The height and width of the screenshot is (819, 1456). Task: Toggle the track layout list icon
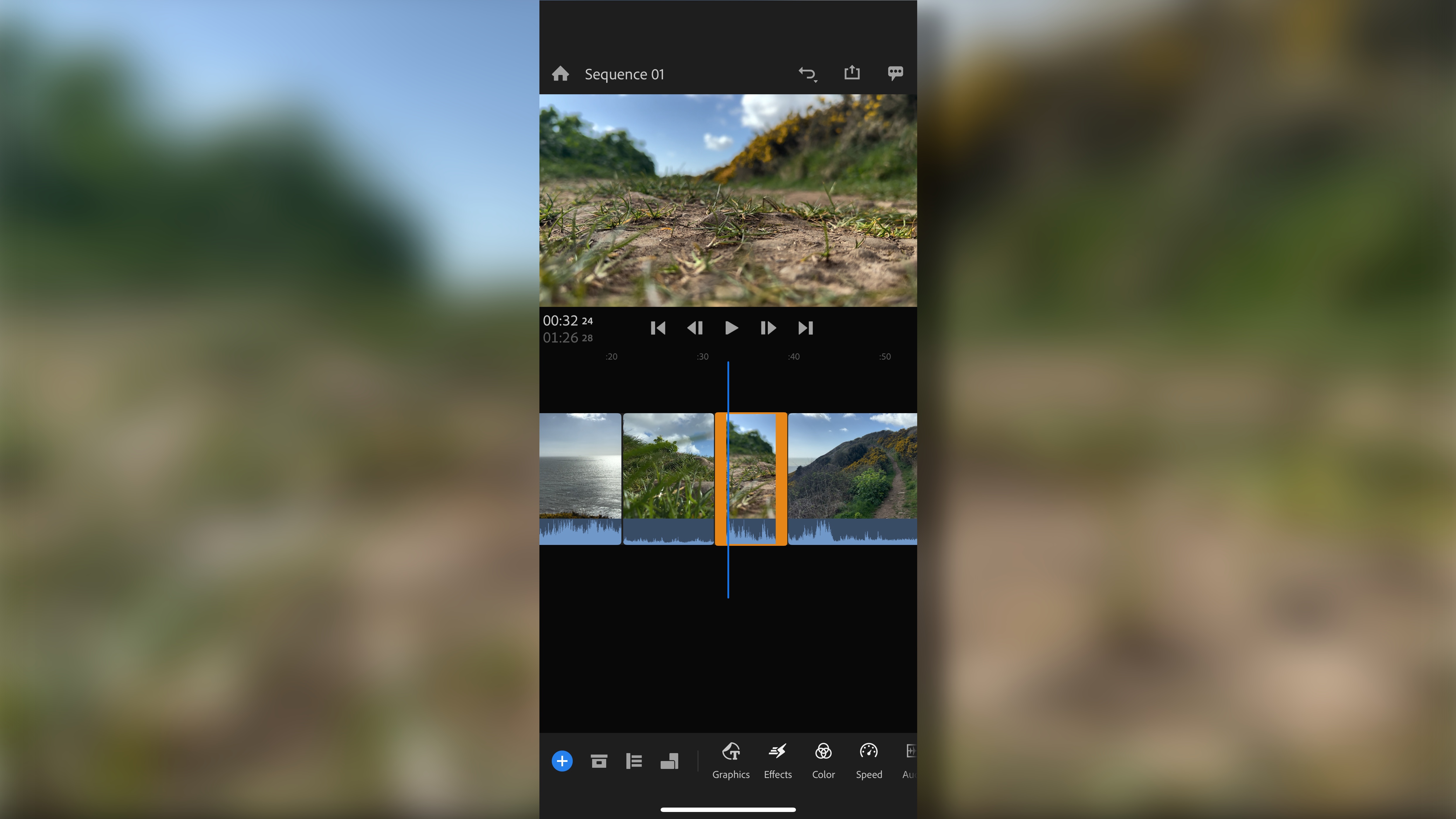point(634,761)
